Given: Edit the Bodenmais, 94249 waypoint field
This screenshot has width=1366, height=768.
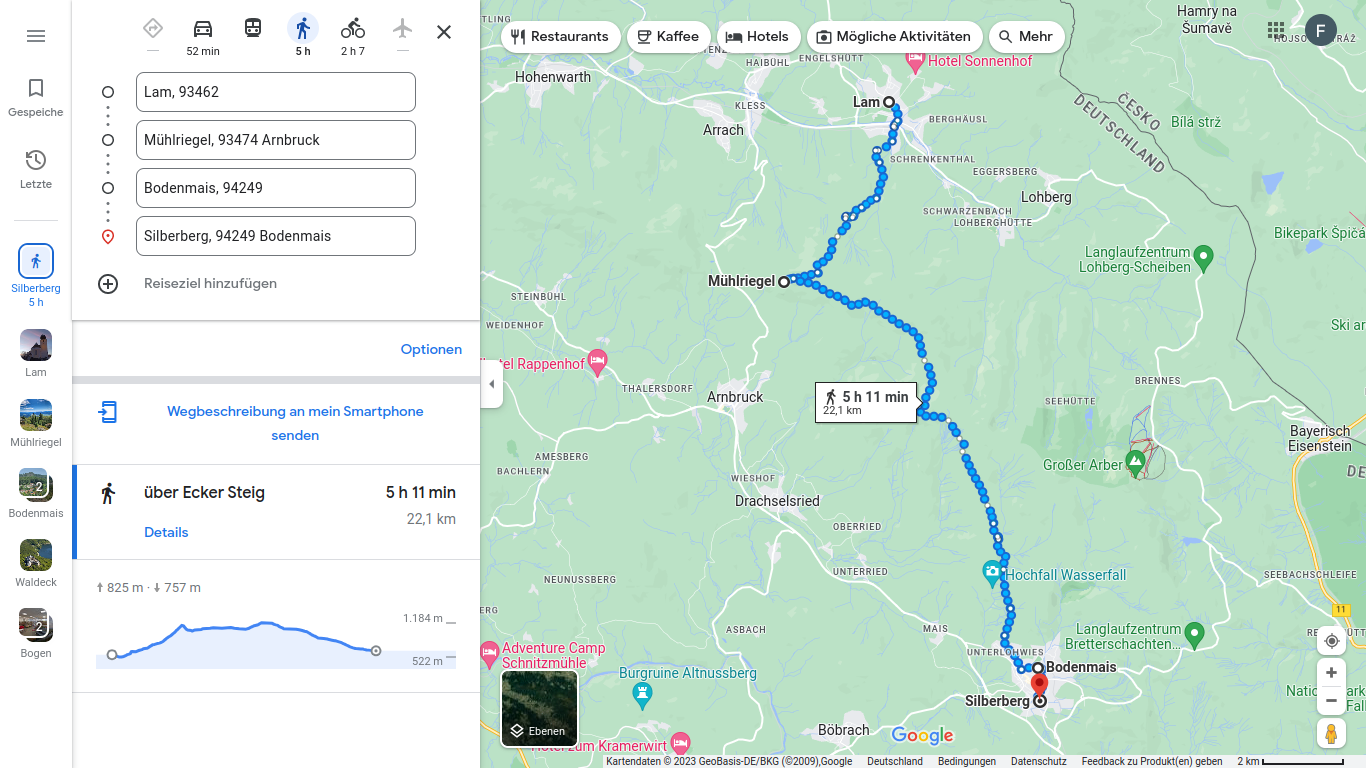Looking at the screenshot, I should (276, 188).
